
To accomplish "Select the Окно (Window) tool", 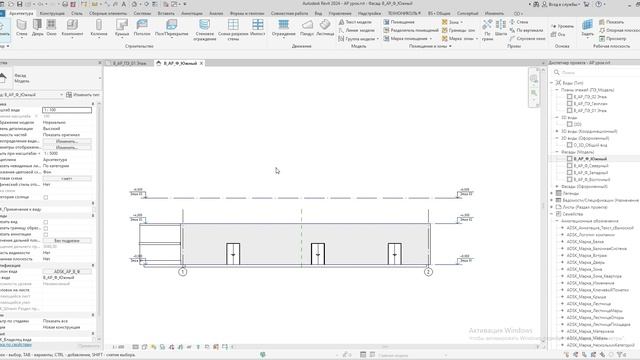I will pyautogui.click(x=51, y=28).
